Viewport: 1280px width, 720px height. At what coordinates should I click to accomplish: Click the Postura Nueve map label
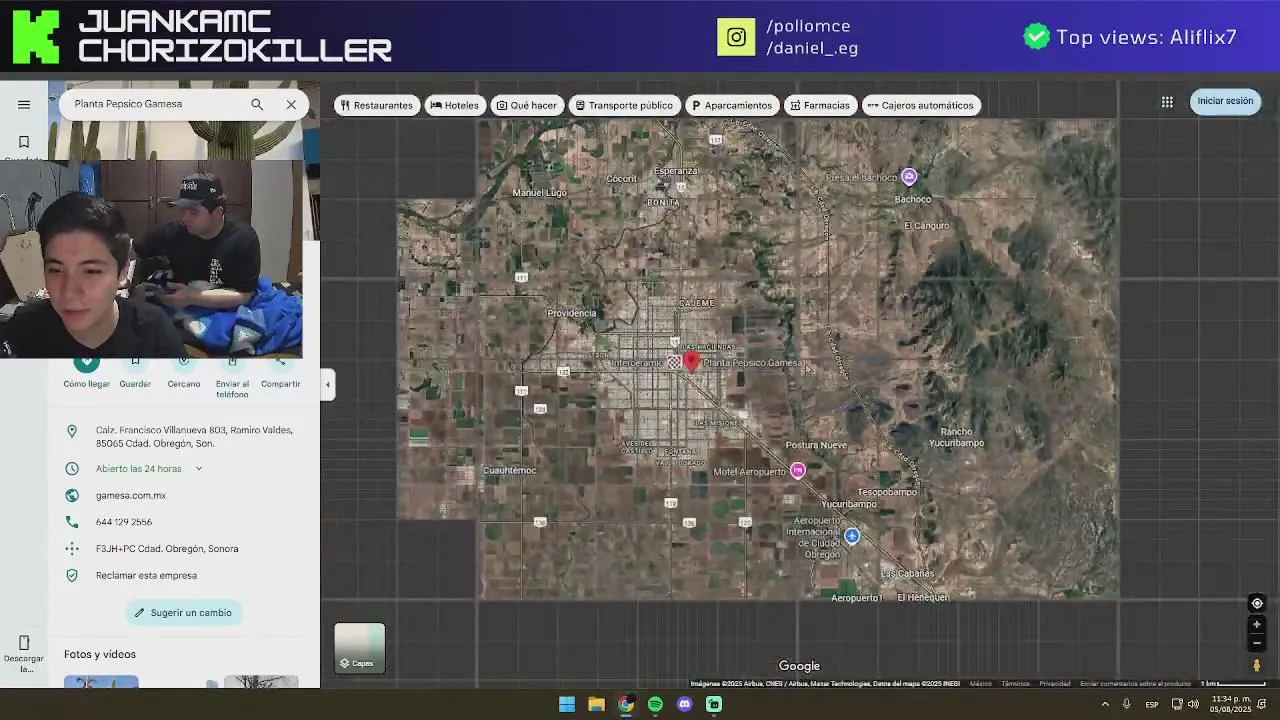(x=816, y=445)
